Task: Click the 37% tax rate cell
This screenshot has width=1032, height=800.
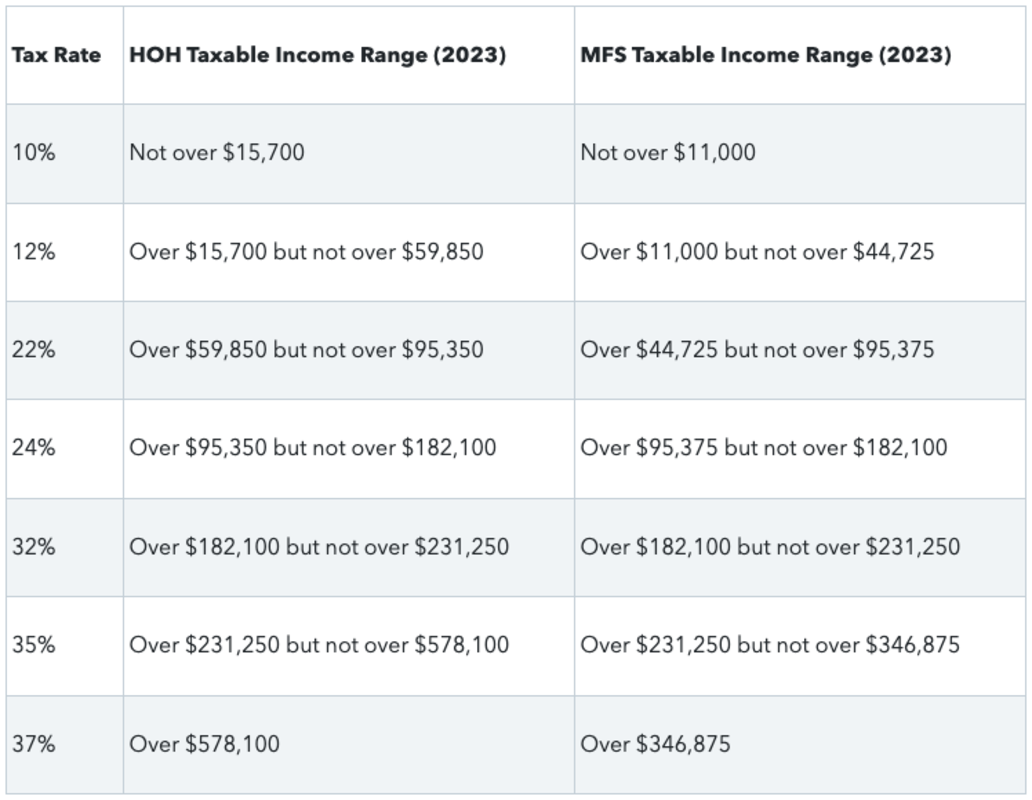Action: [34, 744]
